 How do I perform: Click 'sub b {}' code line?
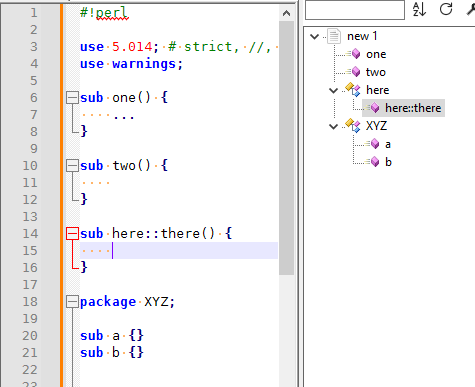click(x=112, y=352)
